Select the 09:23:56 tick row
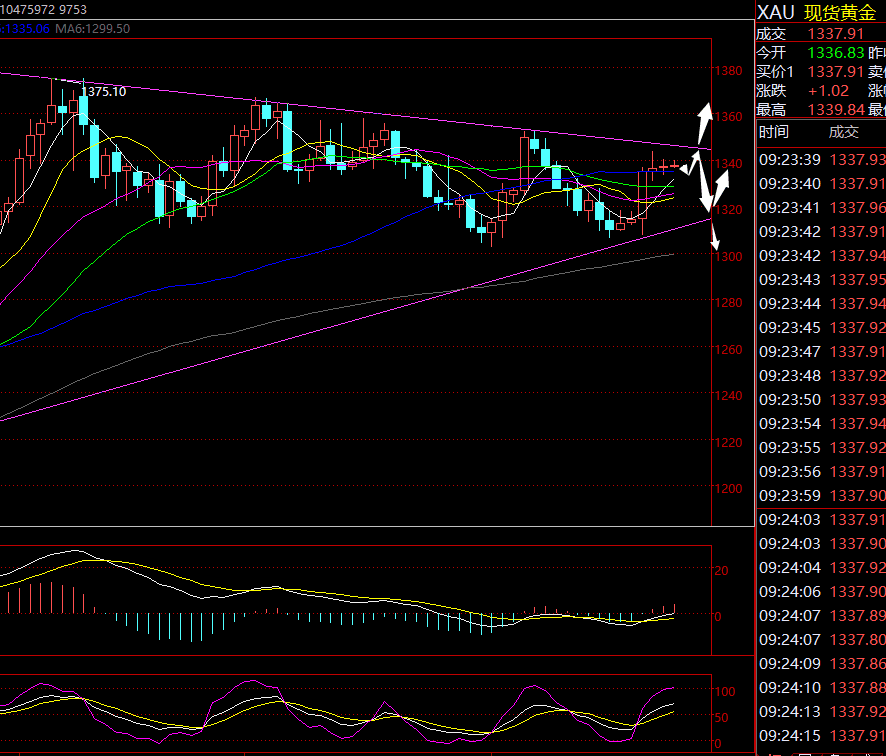This screenshot has width=886, height=756. coord(822,472)
